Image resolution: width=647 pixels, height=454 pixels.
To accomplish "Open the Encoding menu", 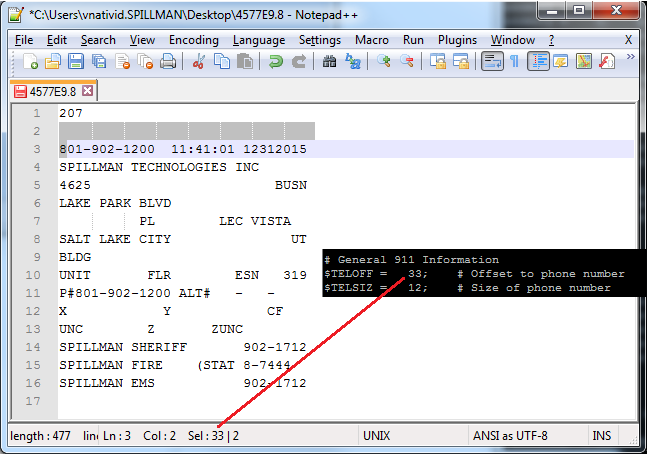I will (x=194, y=40).
